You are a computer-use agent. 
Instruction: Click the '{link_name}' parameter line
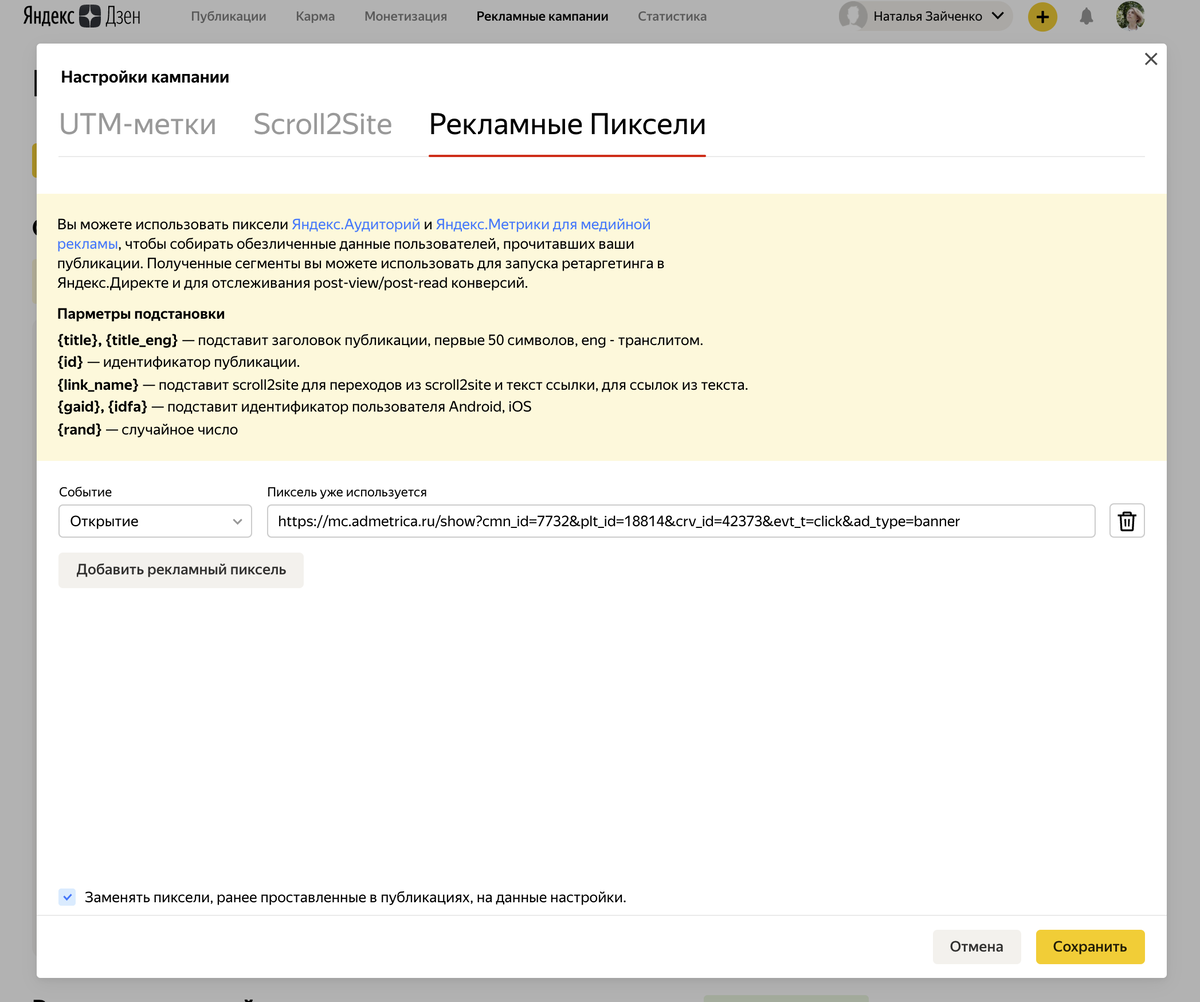tap(403, 385)
